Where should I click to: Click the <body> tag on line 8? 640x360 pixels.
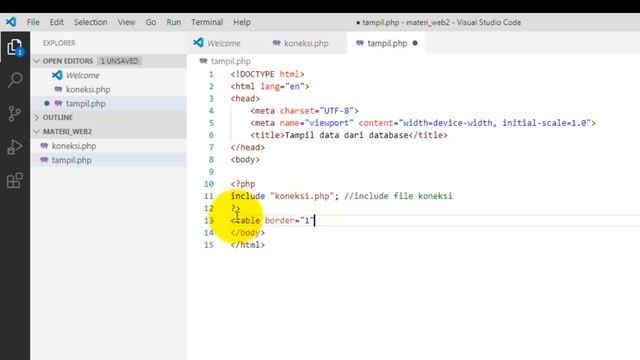click(245, 160)
